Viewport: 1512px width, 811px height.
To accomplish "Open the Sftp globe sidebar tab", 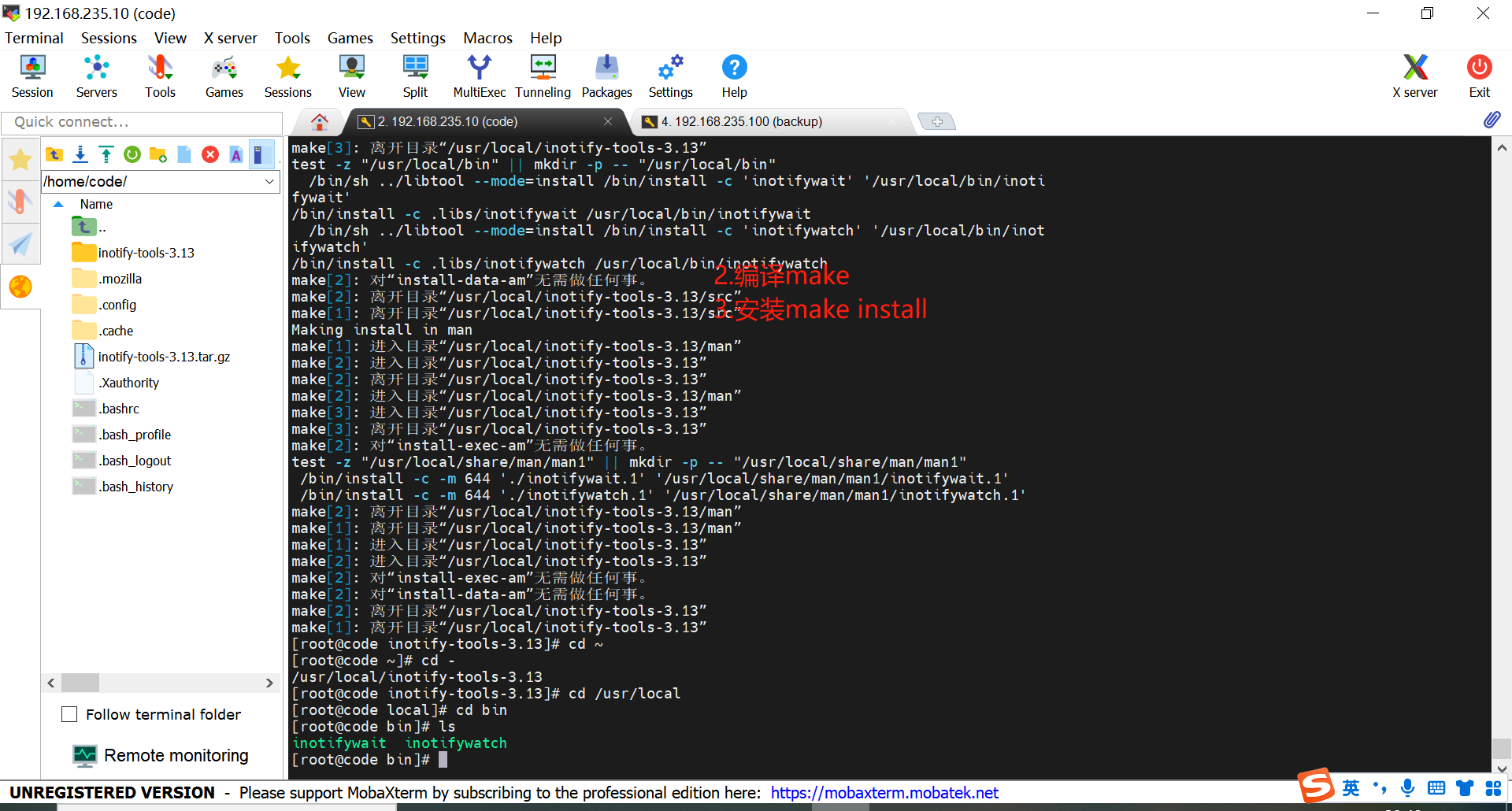I will (x=20, y=287).
